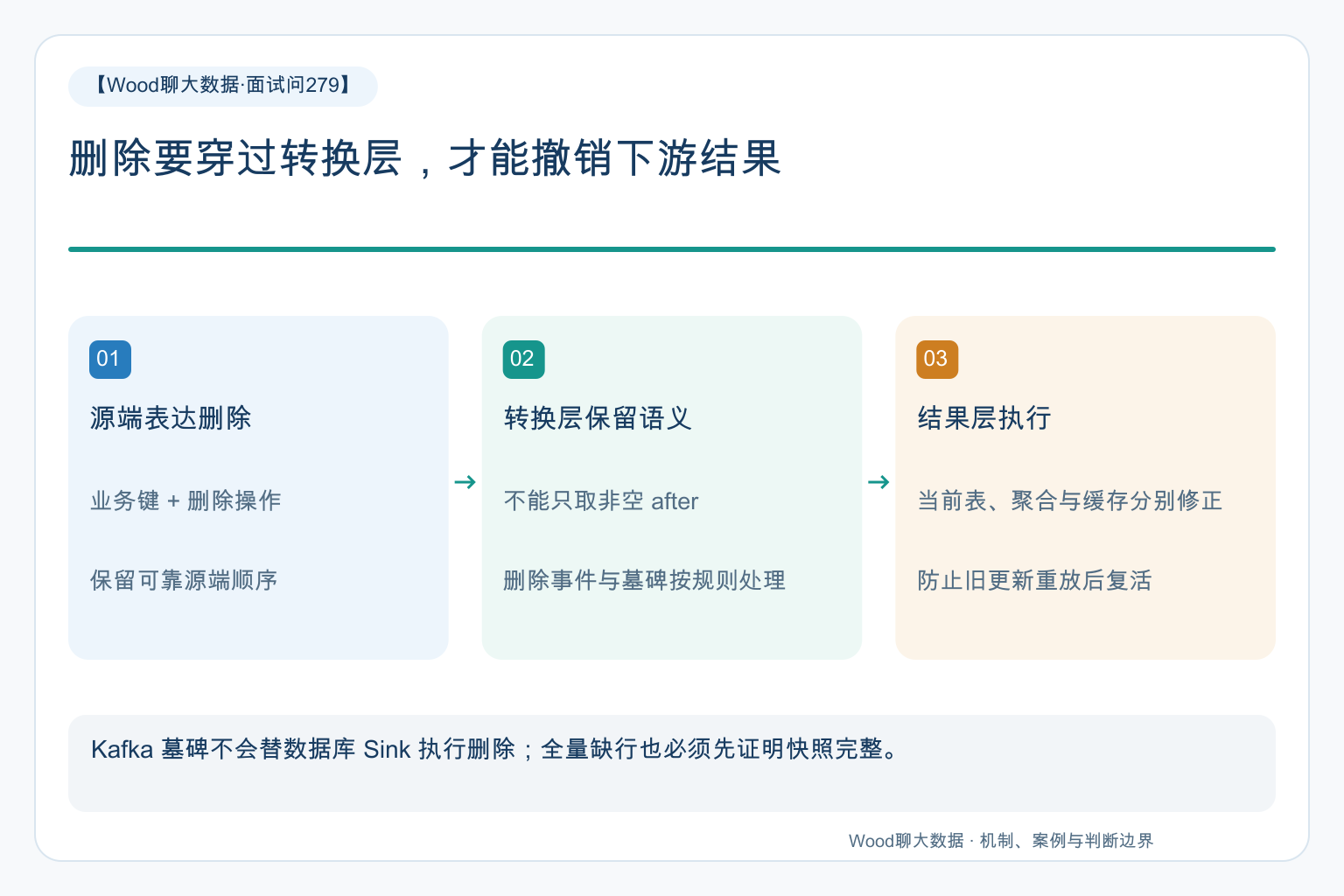1344x896 pixels.
Task: Click the line 不能只取非空 after
Action: tap(601, 500)
